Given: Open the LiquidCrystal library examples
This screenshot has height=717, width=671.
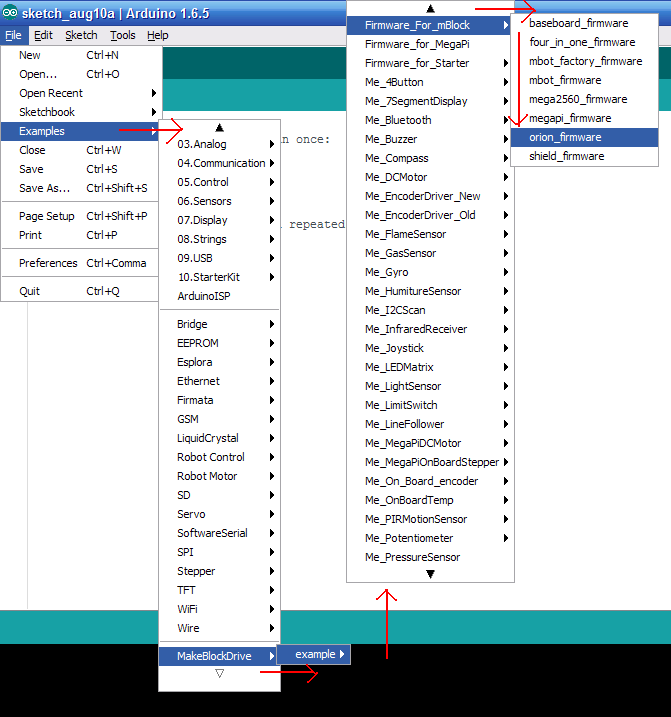Looking at the screenshot, I should [220, 438].
